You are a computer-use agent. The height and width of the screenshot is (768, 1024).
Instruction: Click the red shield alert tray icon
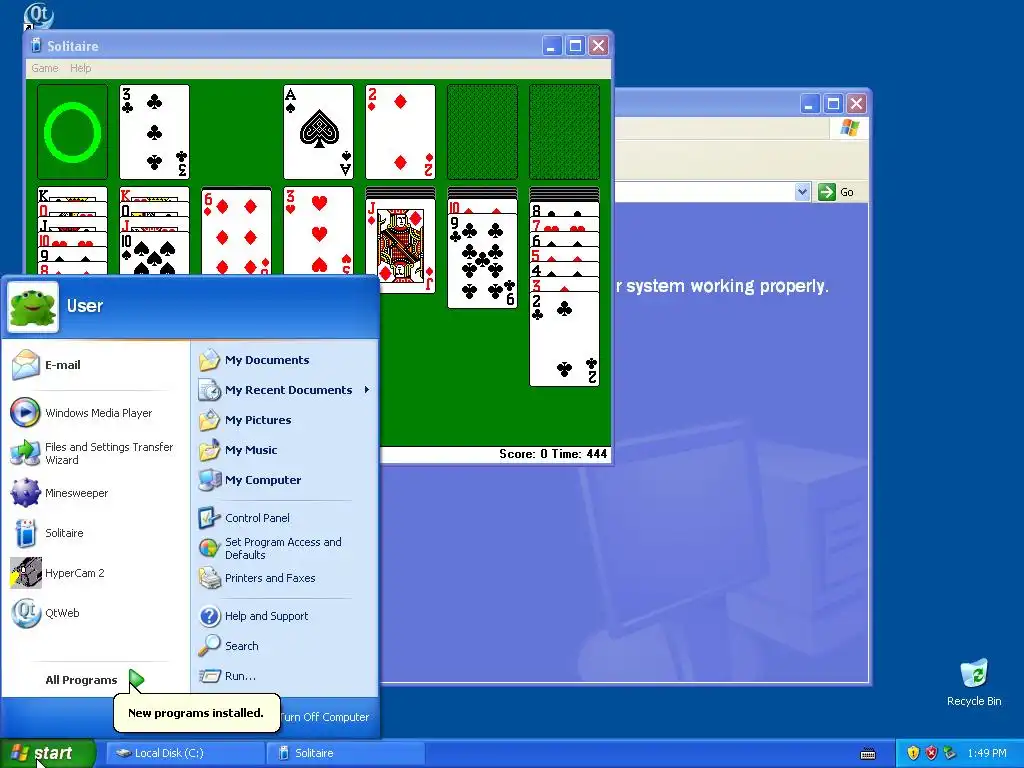(x=931, y=753)
